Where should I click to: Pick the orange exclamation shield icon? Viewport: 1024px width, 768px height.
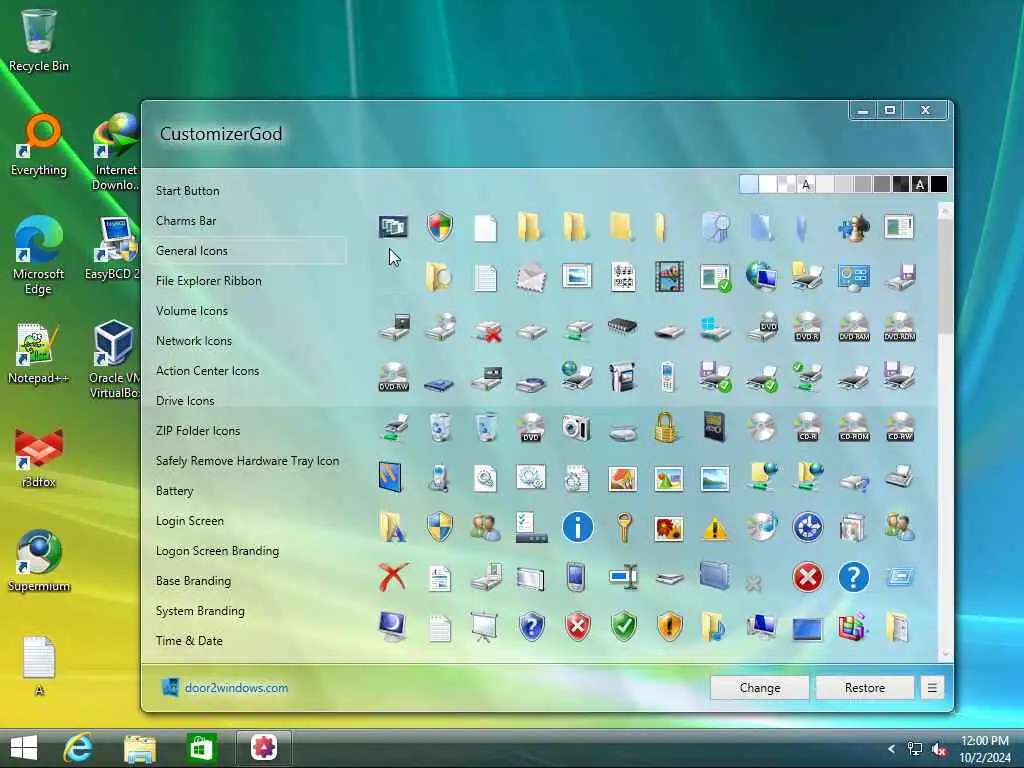point(669,627)
